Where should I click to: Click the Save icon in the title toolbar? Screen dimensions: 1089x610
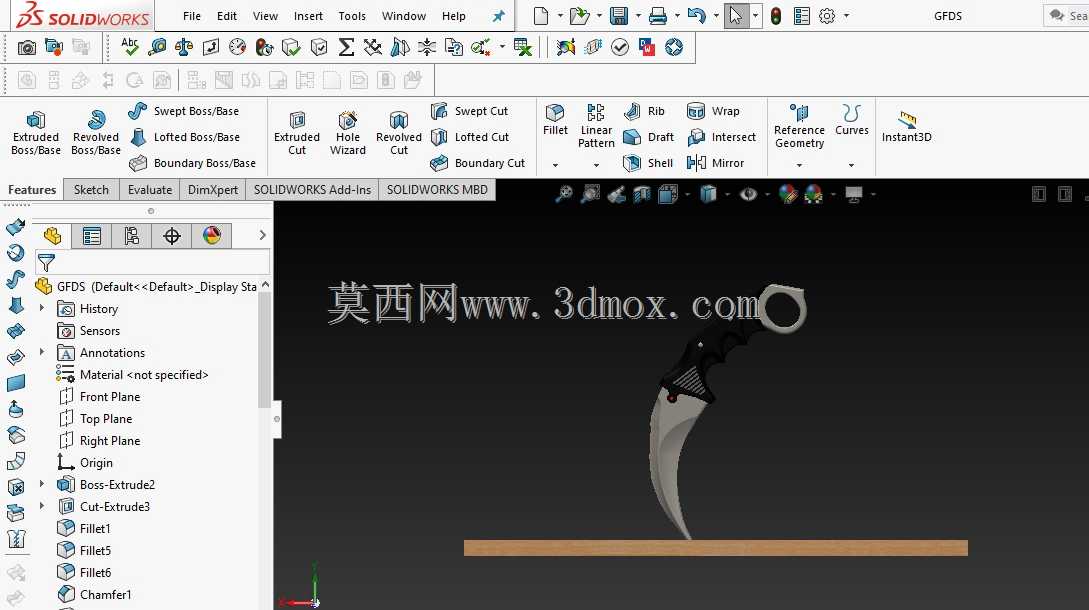pos(619,15)
